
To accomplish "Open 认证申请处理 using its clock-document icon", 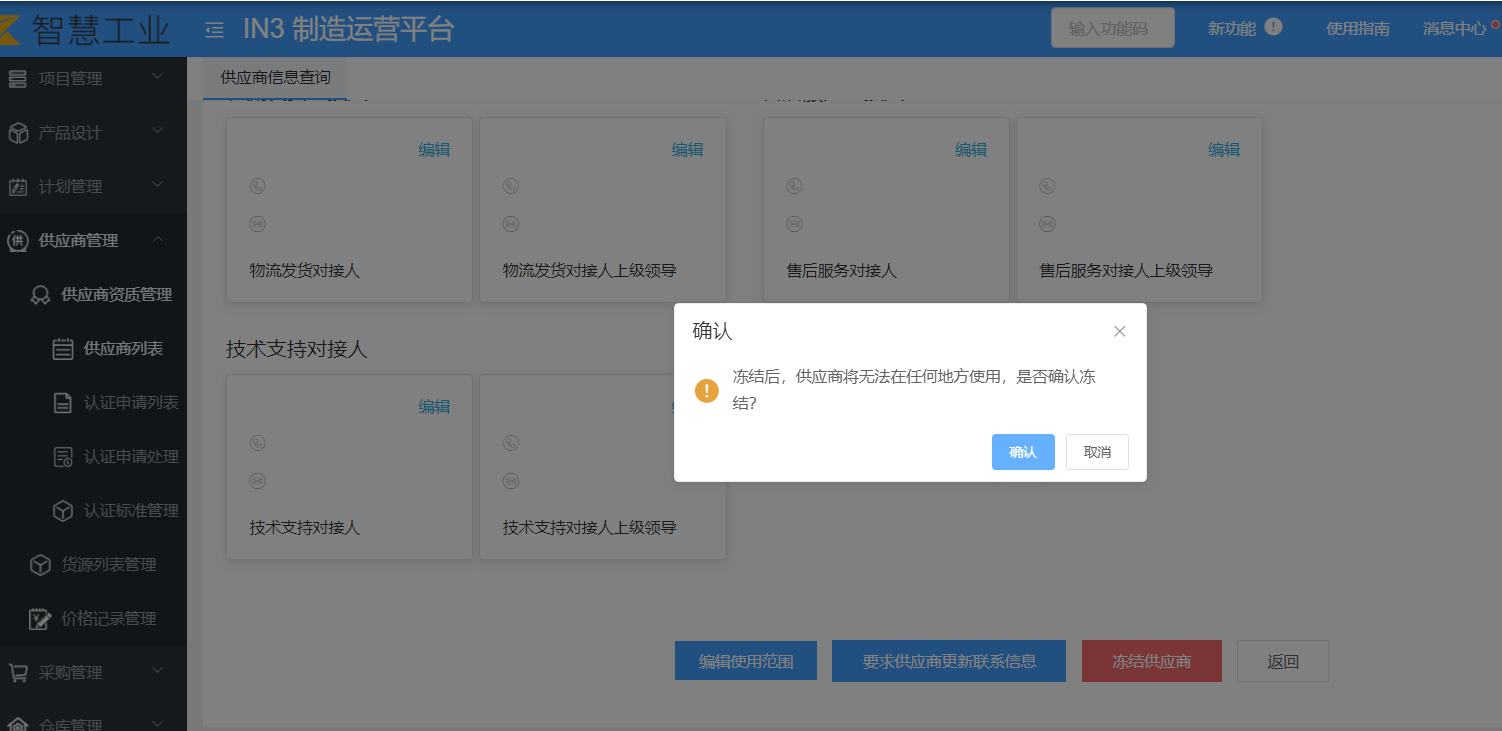I will [60, 456].
